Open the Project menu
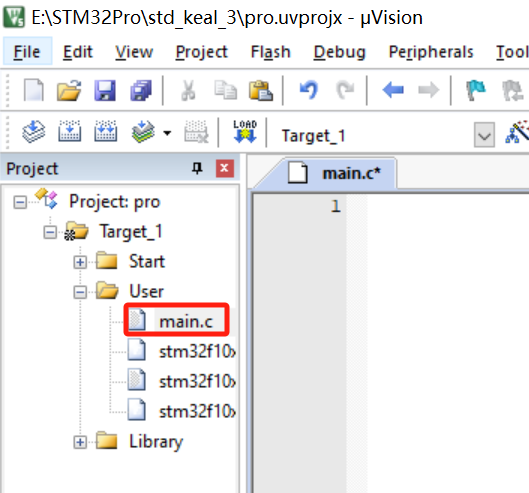Image resolution: width=529 pixels, height=493 pixels. coord(202,52)
